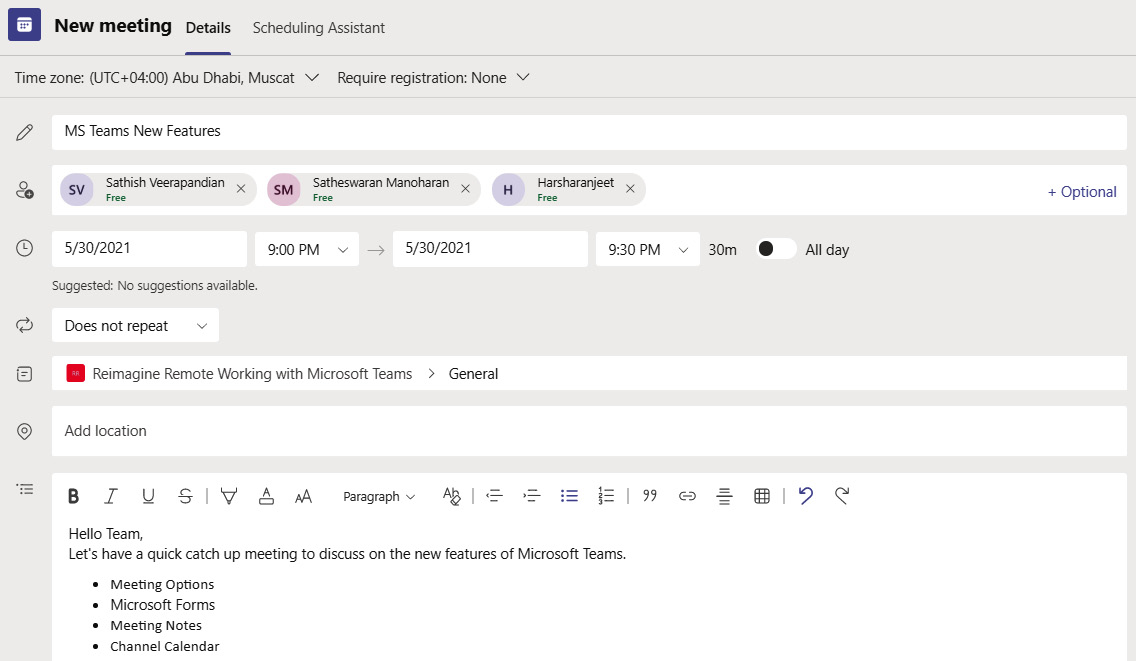This screenshot has height=661, width=1136.
Task: Clear all formatting with the eraser icon
Action: click(x=451, y=496)
